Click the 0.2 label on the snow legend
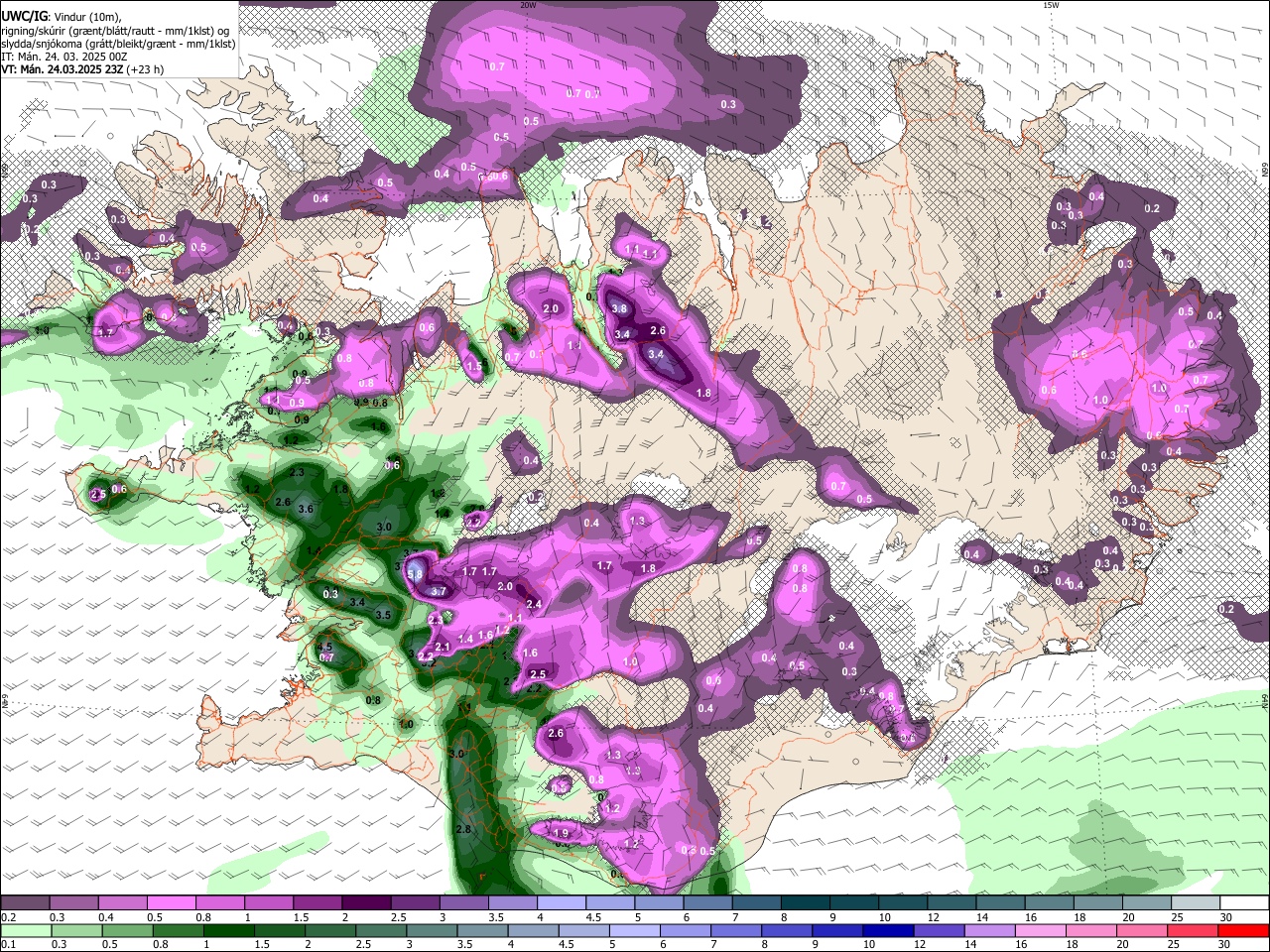Screen dimensions: 1270x952 pyautogui.click(x=7, y=917)
